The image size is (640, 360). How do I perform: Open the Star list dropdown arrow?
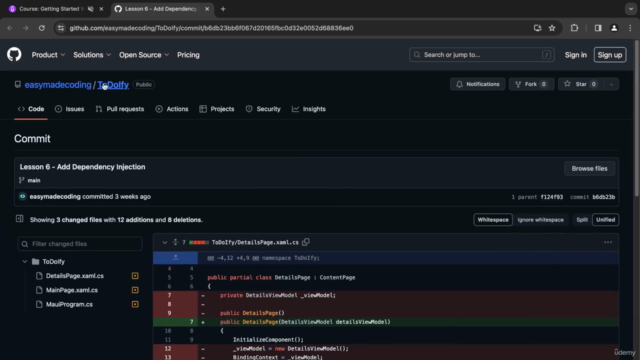611,84
